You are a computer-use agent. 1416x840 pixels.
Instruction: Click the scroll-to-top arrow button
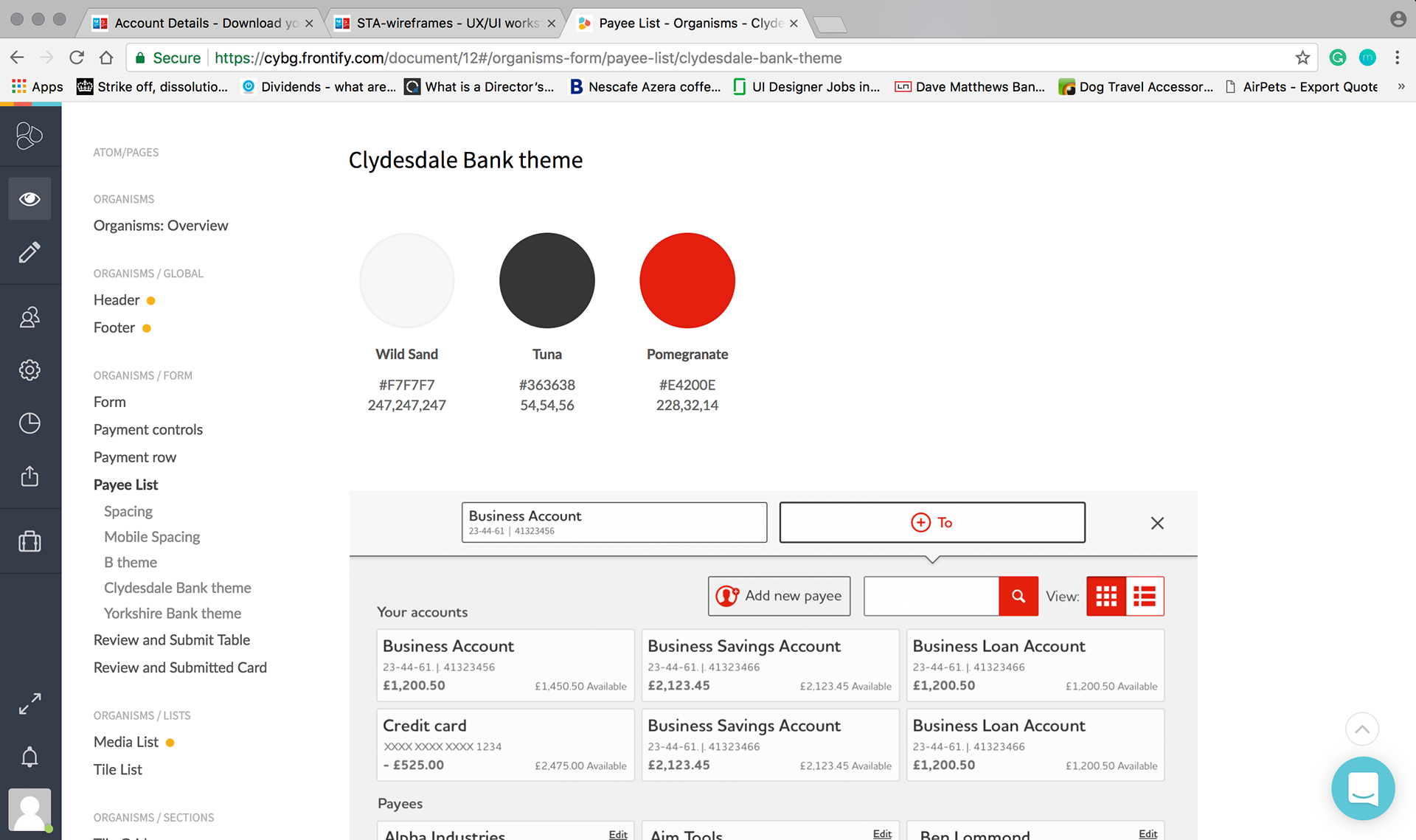click(x=1362, y=729)
